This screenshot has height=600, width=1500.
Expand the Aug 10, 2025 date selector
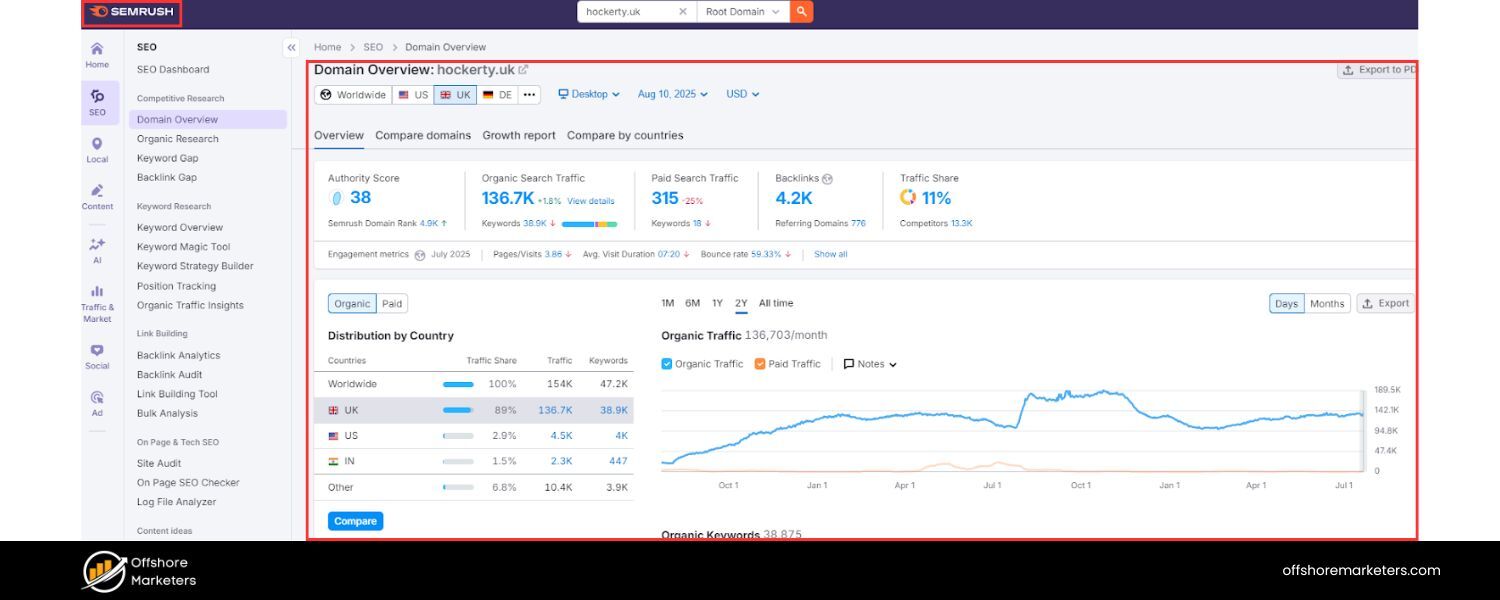pyautogui.click(x=673, y=94)
